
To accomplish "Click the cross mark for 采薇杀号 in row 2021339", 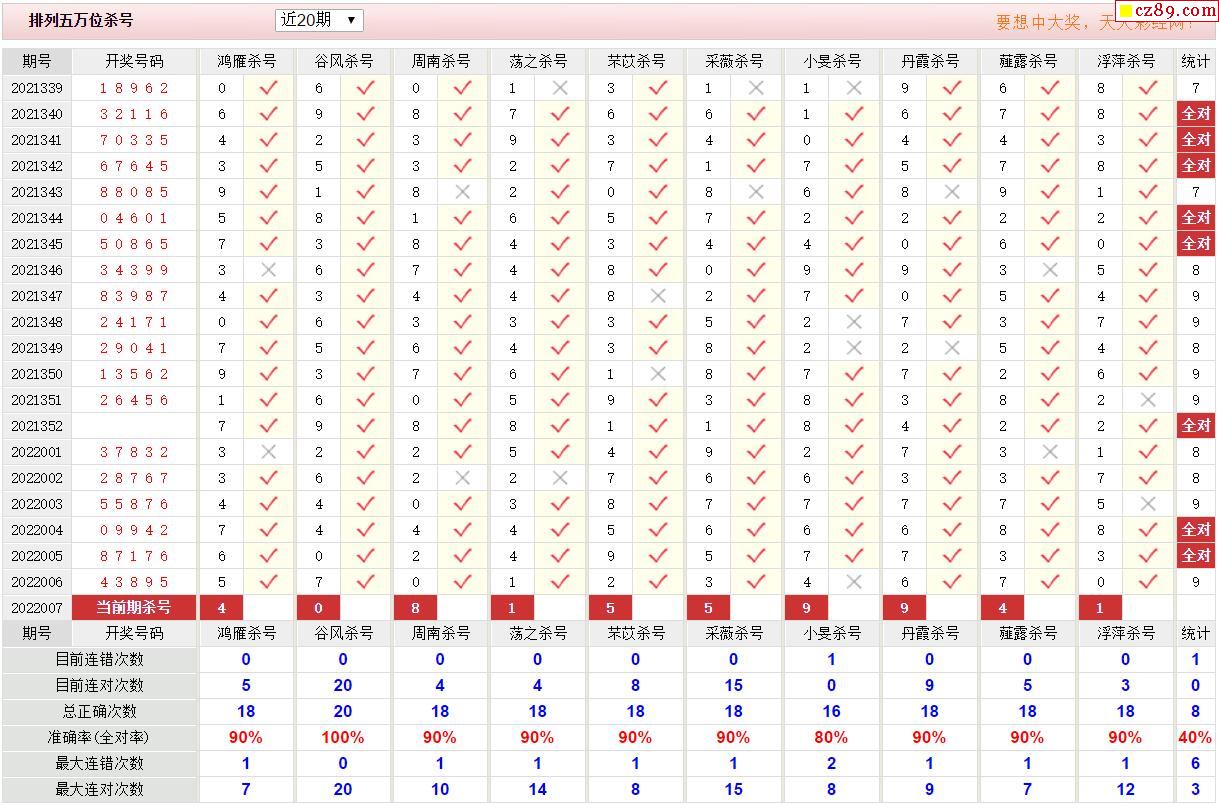I will point(756,88).
